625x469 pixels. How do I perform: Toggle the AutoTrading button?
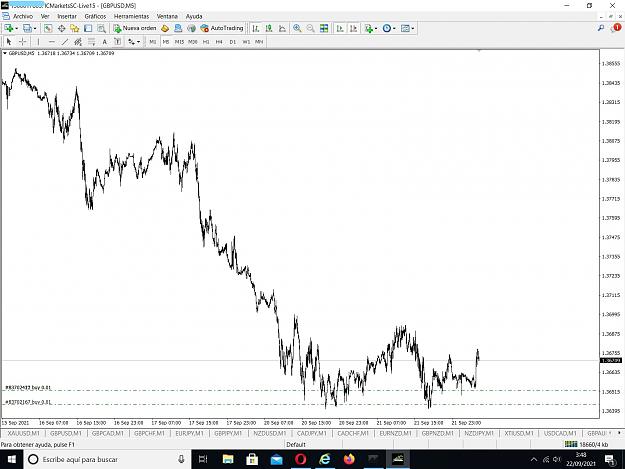click(222, 28)
